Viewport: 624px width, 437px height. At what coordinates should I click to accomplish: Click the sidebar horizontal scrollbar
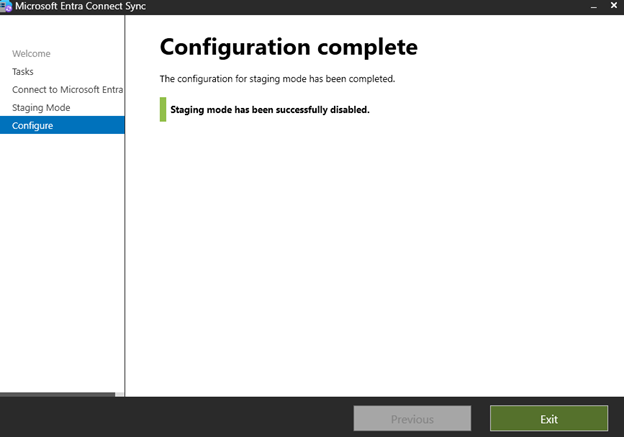click(x=58, y=395)
